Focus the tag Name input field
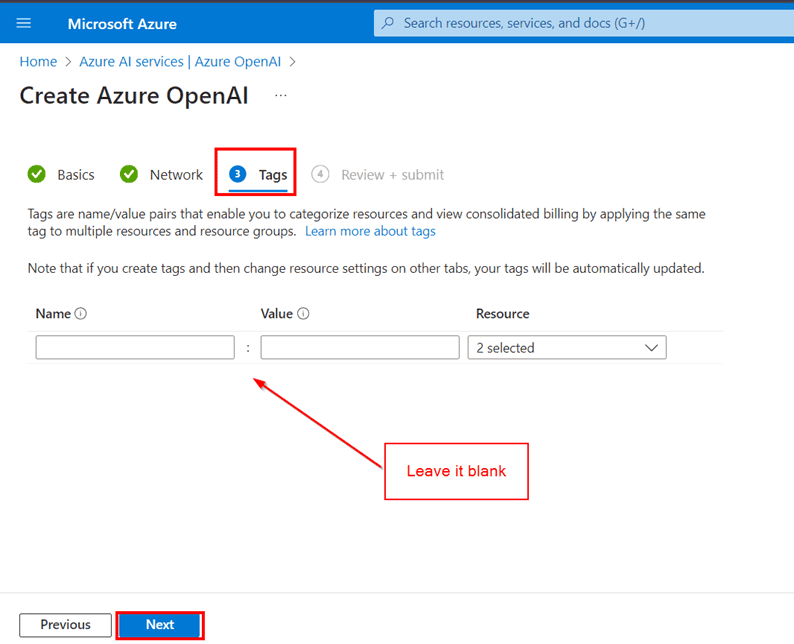The height and width of the screenshot is (644, 794). (135, 348)
